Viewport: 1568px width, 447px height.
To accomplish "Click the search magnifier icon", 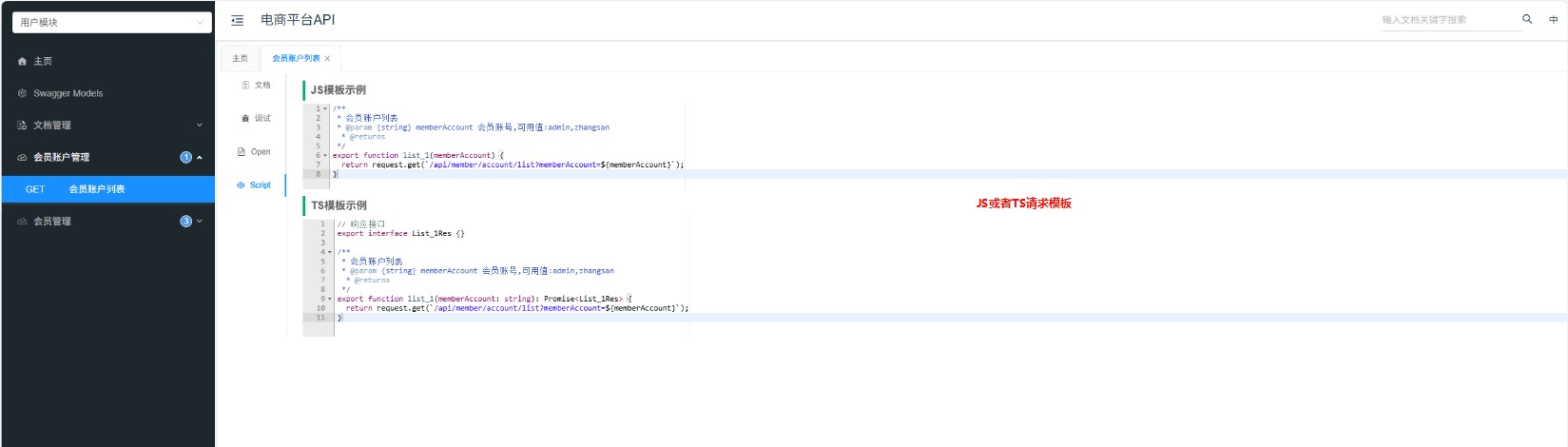I will (x=1527, y=19).
